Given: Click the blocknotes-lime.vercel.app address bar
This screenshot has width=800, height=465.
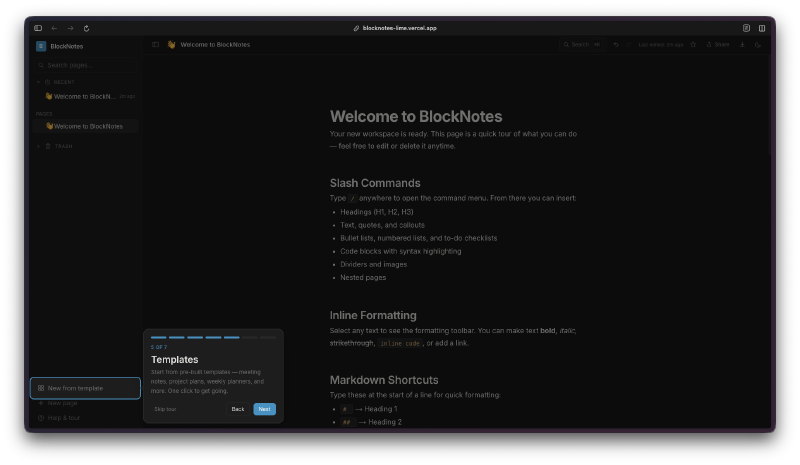Looking at the screenshot, I should pos(395,28).
